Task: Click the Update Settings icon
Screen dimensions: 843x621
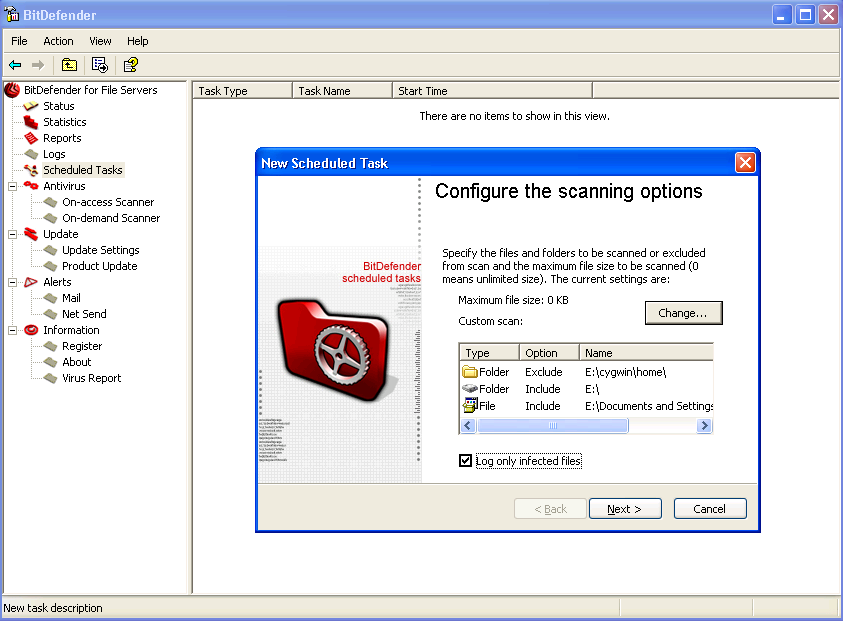Action: point(51,250)
